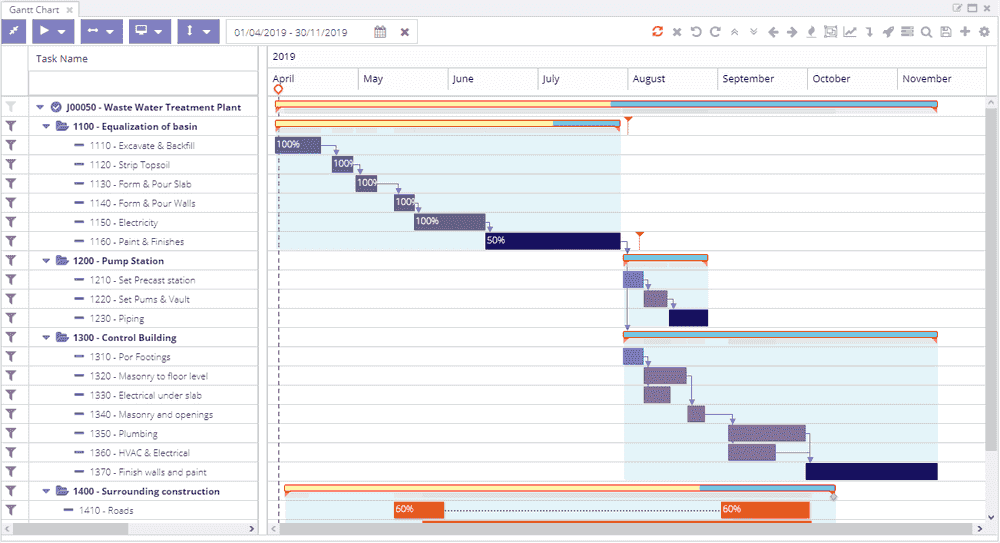Collapse the J00050 Waste Water Treatment Plant node
Viewport: 1000px width, 543px height.
tap(40, 107)
